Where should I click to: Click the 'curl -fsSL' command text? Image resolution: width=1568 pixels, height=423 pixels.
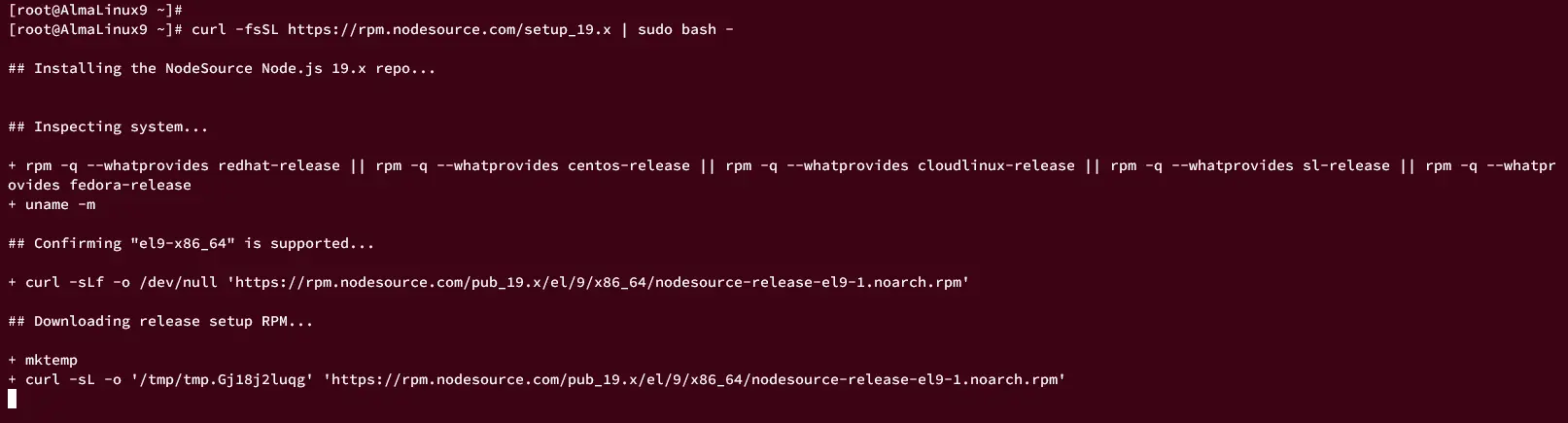tap(235, 29)
